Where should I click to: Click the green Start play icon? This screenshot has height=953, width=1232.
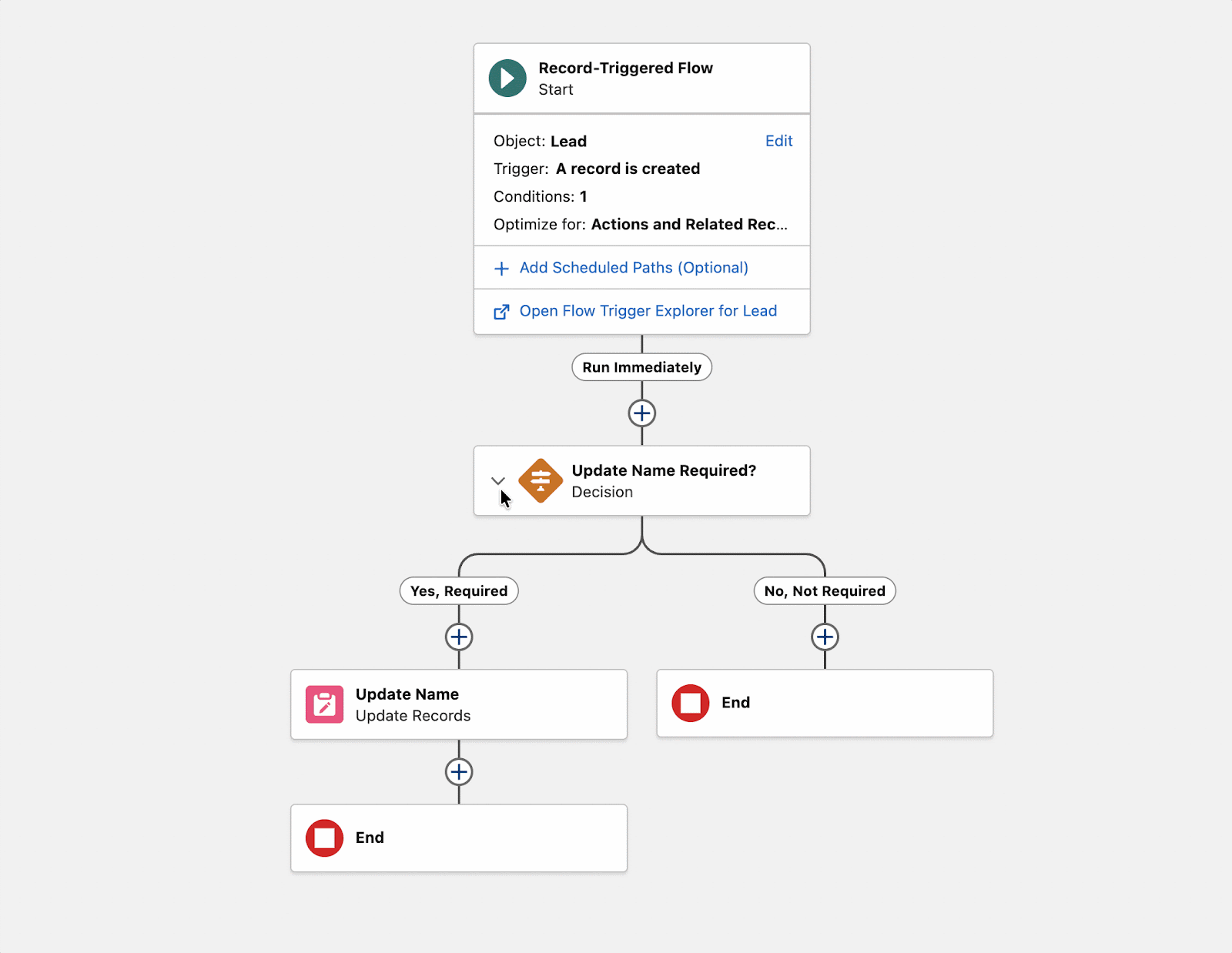coord(507,79)
